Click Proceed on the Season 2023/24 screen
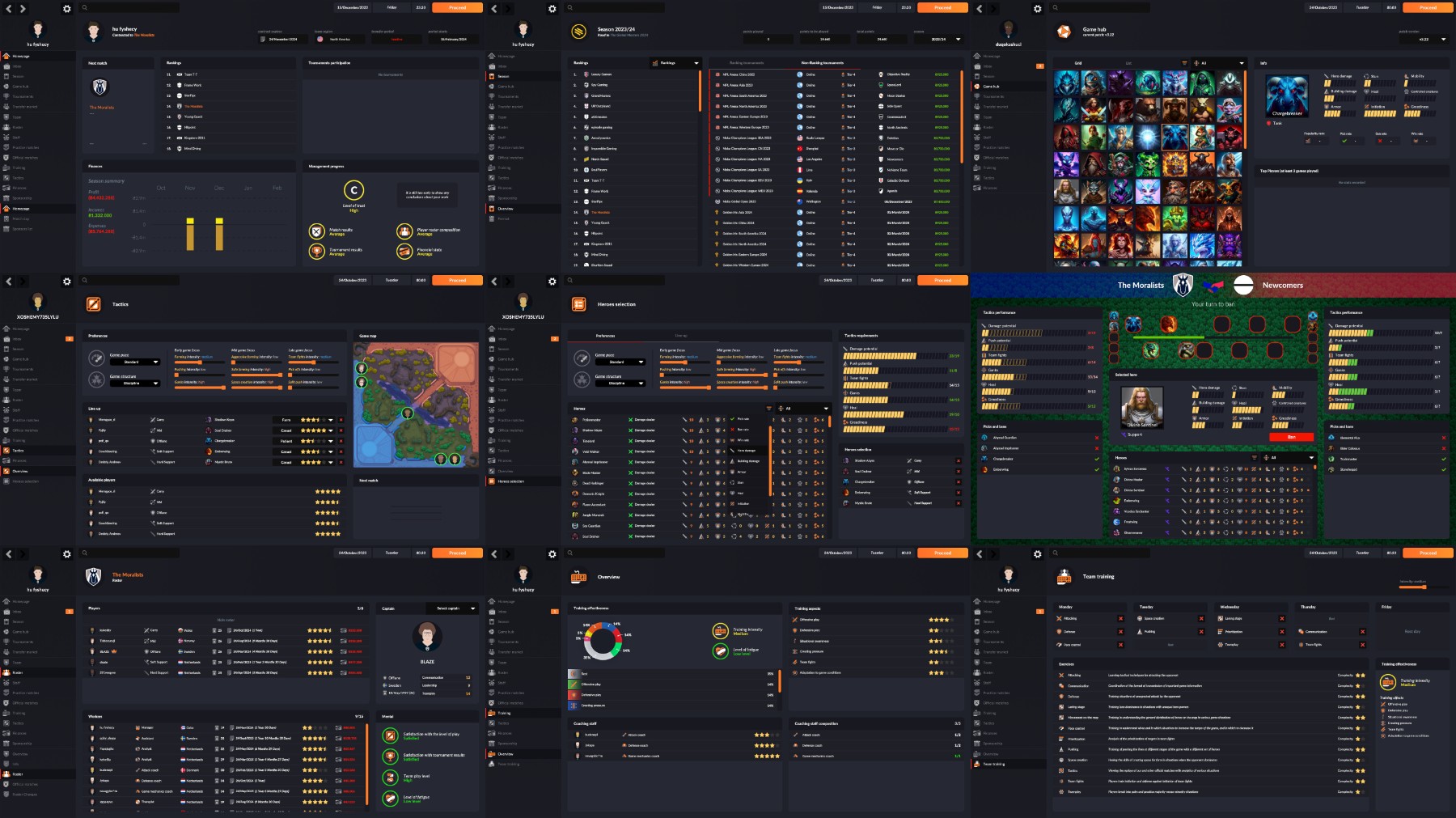Image resolution: width=1456 pixels, height=818 pixels. point(942,7)
